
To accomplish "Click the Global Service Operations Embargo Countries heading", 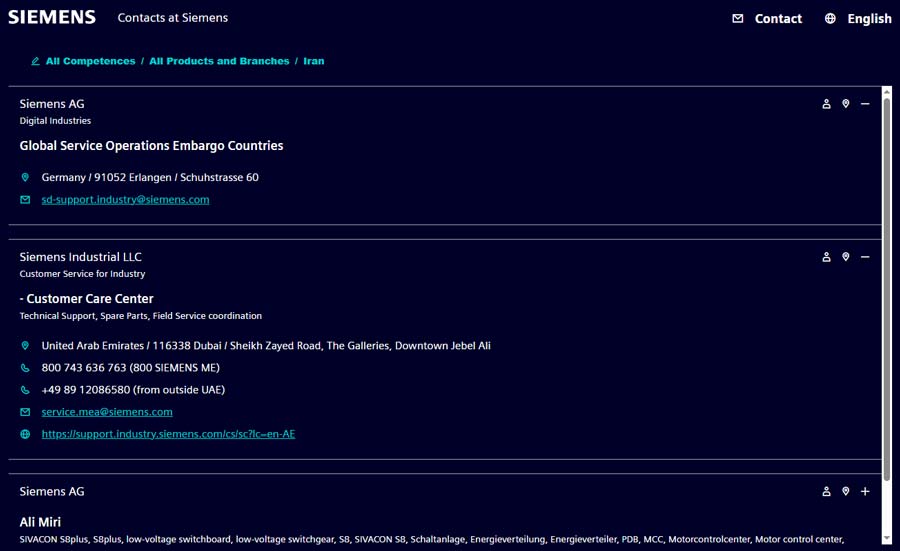I will pos(151,146).
